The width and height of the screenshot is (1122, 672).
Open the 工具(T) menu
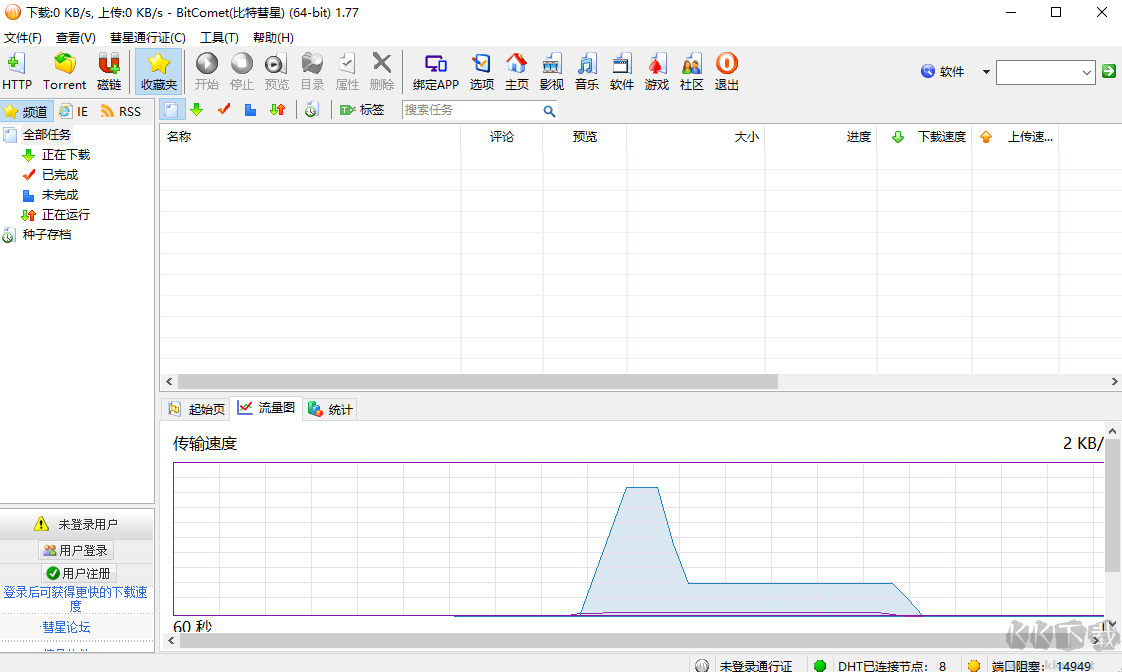click(219, 38)
